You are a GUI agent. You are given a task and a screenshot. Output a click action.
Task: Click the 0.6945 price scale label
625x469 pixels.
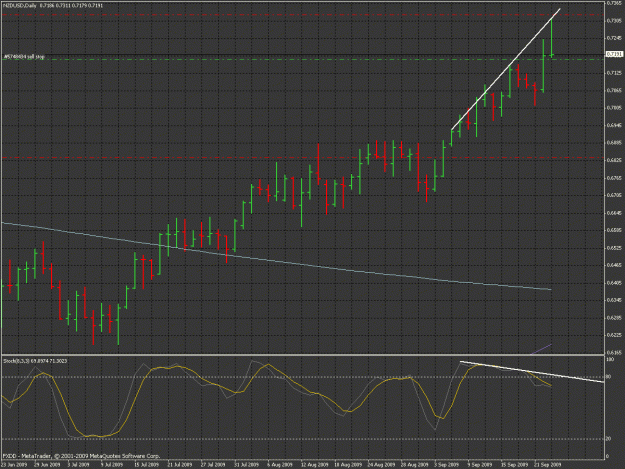pos(614,126)
